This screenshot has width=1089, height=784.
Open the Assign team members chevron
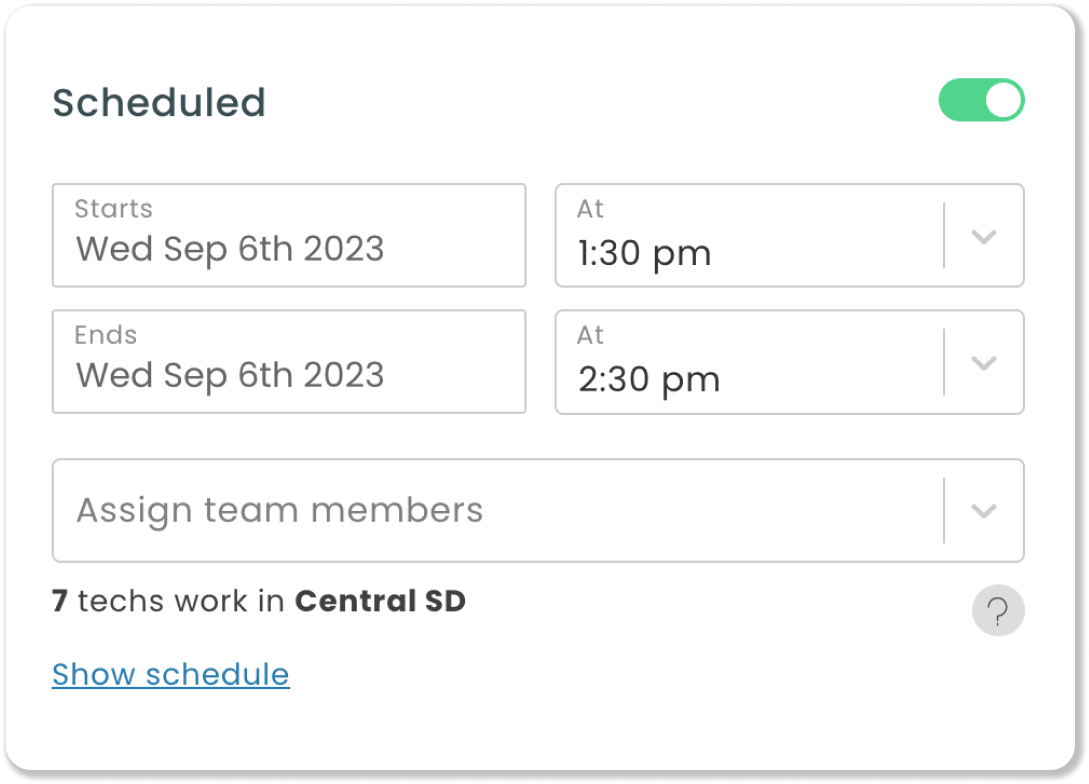pyautogui.click(x=984, y=511)
